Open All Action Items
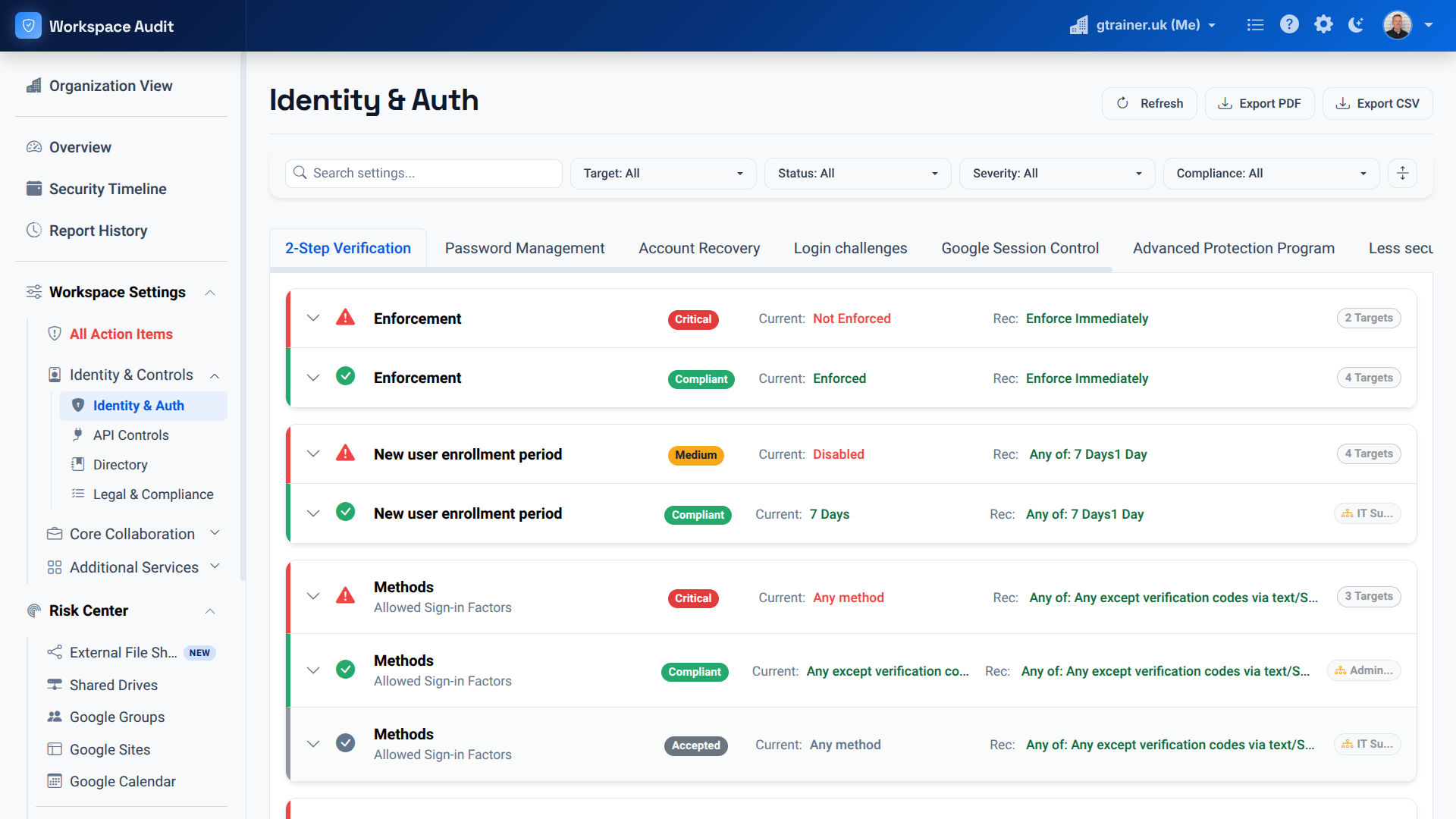 point(121,334)
